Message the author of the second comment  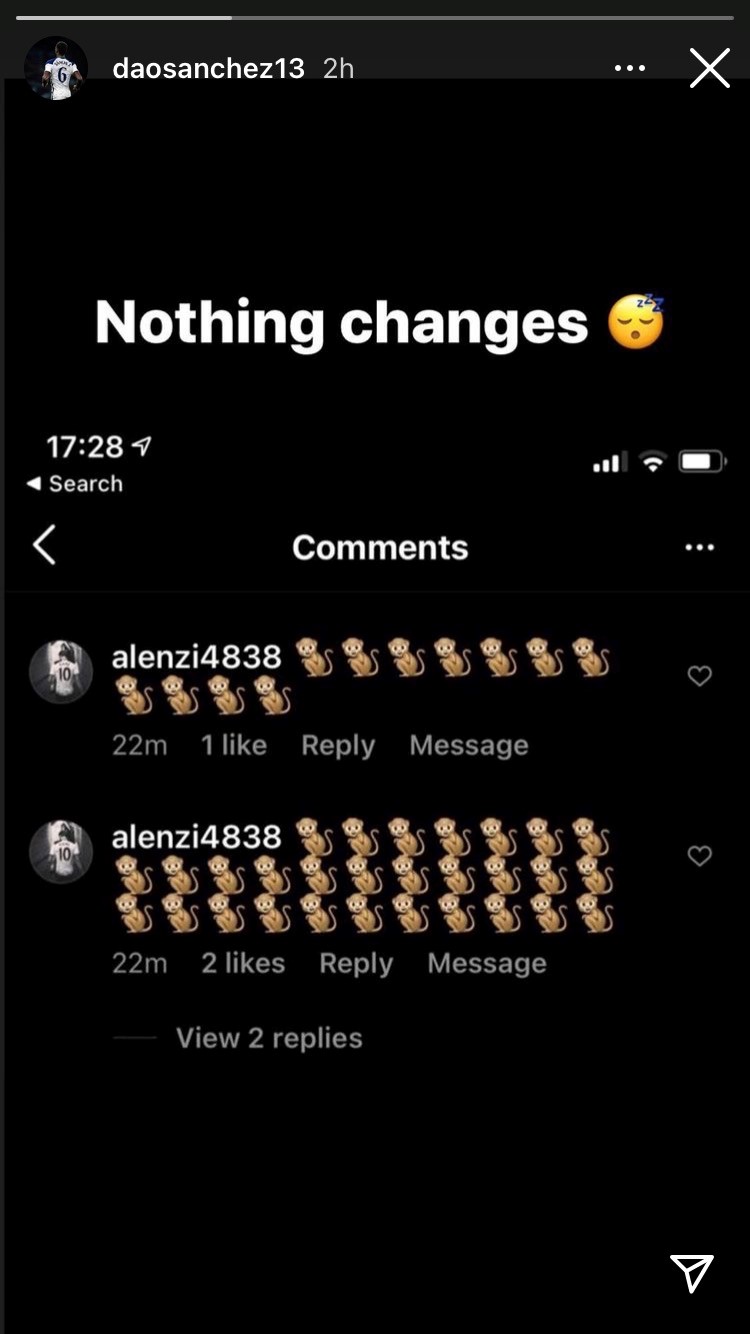487,963
